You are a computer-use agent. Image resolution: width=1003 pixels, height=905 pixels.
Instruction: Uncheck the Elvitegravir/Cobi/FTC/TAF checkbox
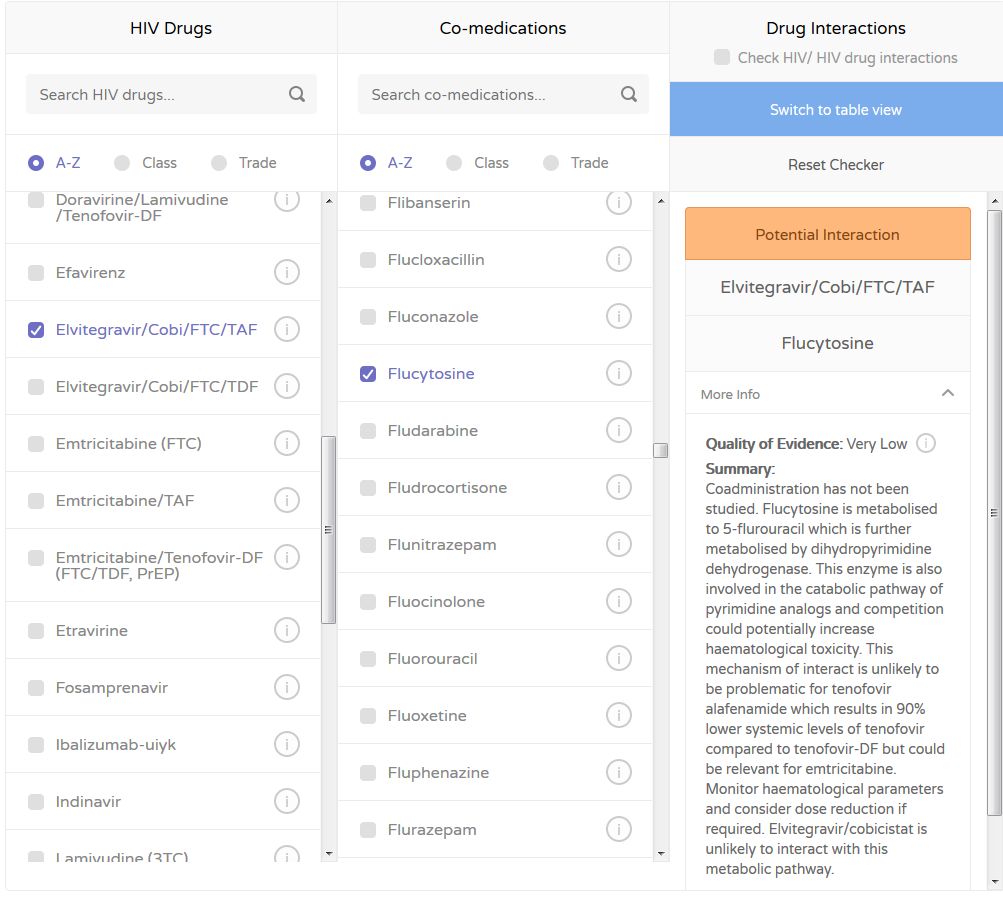point(36,329)
